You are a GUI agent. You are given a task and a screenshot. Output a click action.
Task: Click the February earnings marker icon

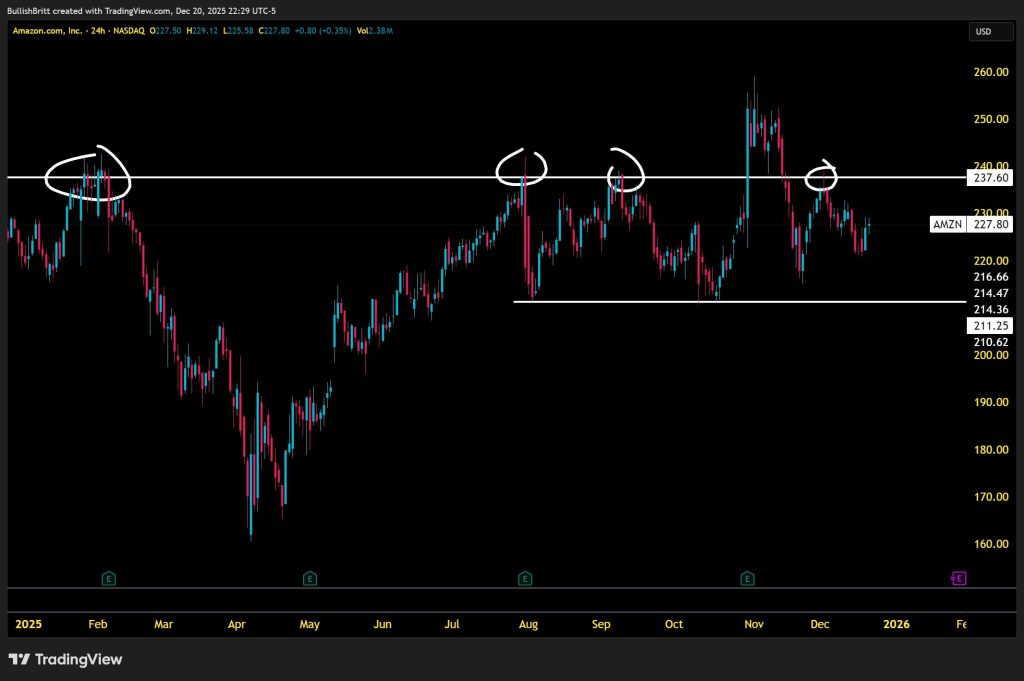[109, 578]
